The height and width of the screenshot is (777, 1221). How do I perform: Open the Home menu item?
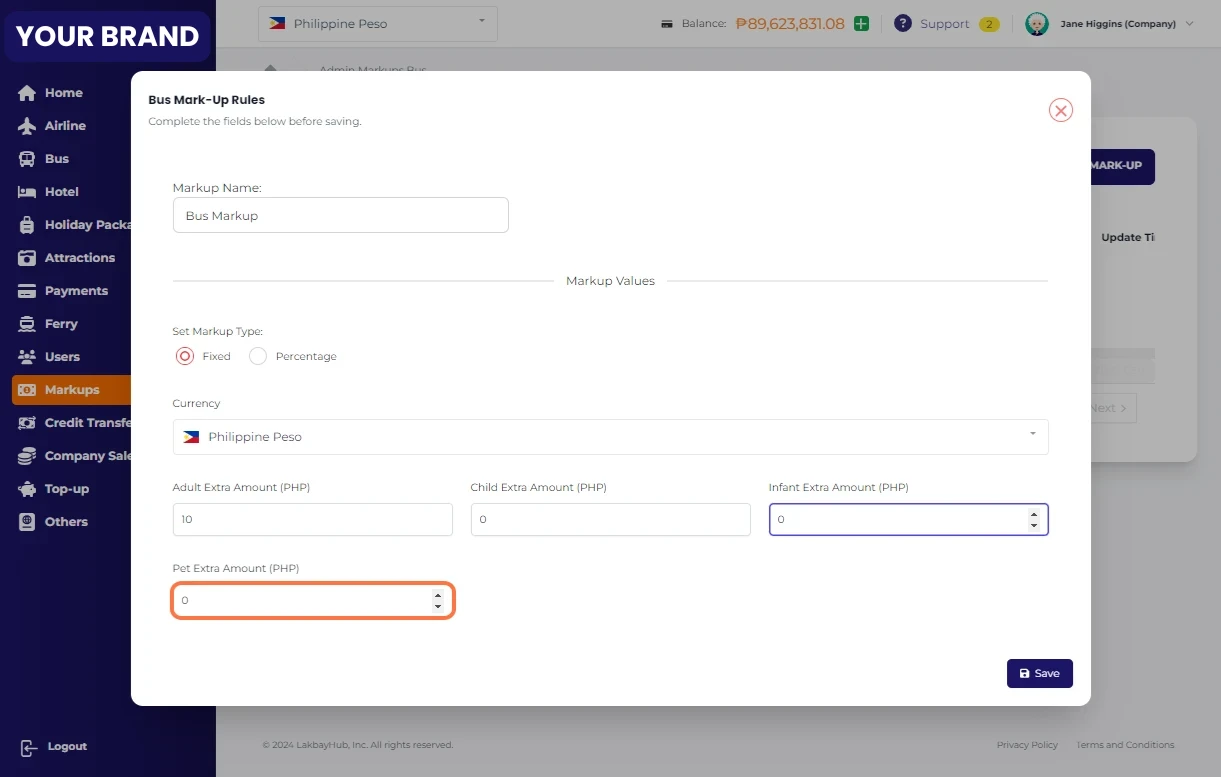pos(63,93)
